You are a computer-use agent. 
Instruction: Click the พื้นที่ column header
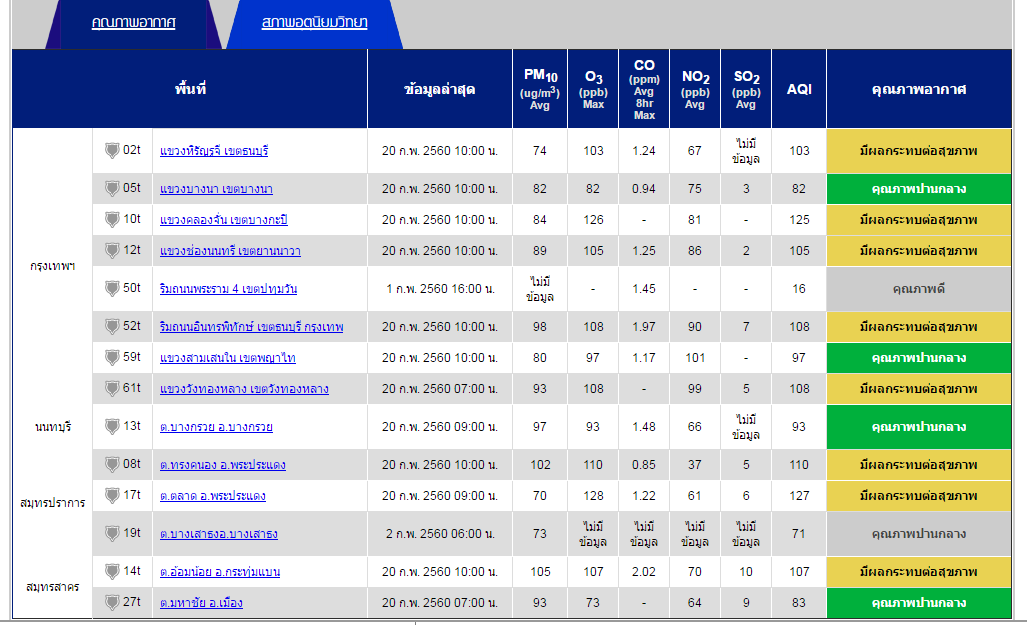pyautogui.click(x=190, y=88)
